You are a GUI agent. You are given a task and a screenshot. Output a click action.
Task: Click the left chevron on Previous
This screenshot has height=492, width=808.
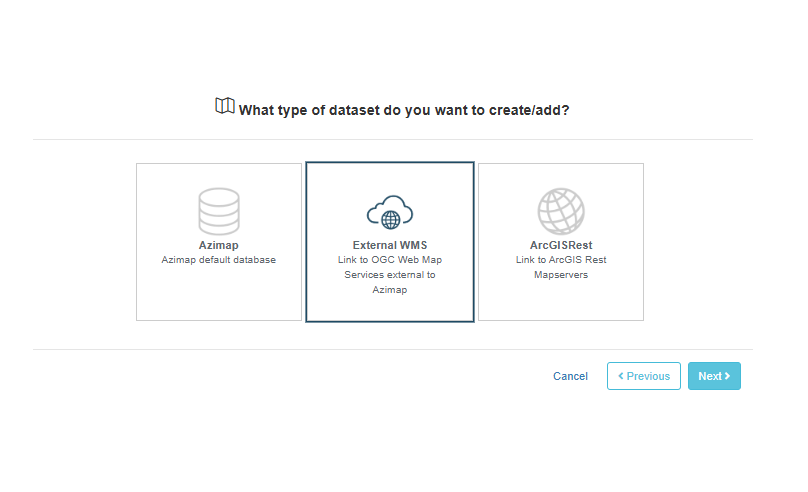(621, 376)
